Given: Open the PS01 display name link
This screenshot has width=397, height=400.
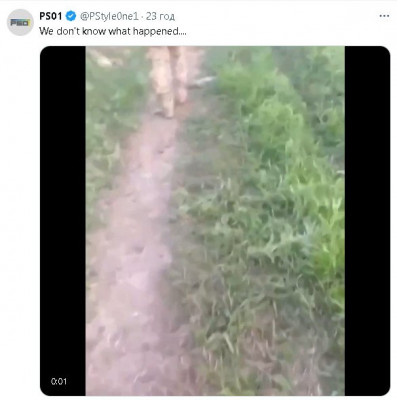Looking at the screenshot, I should (x=50, y=16).
